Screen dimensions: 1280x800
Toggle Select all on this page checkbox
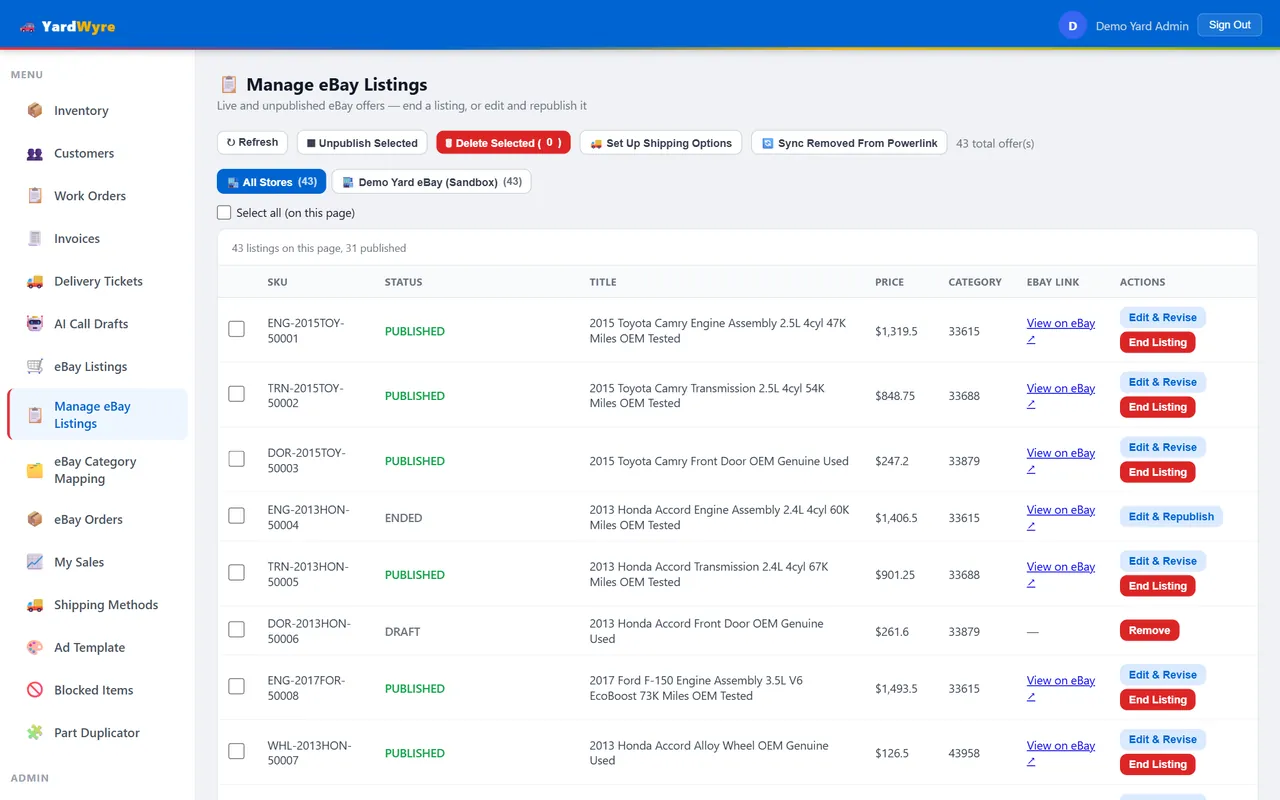pos(224,213)
